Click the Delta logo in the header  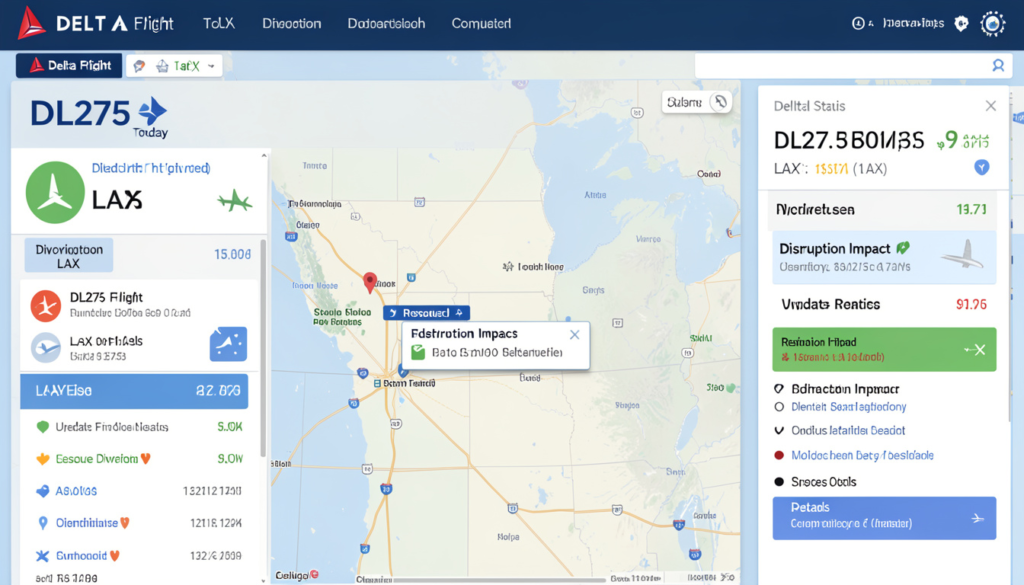(x=31, y=24)
